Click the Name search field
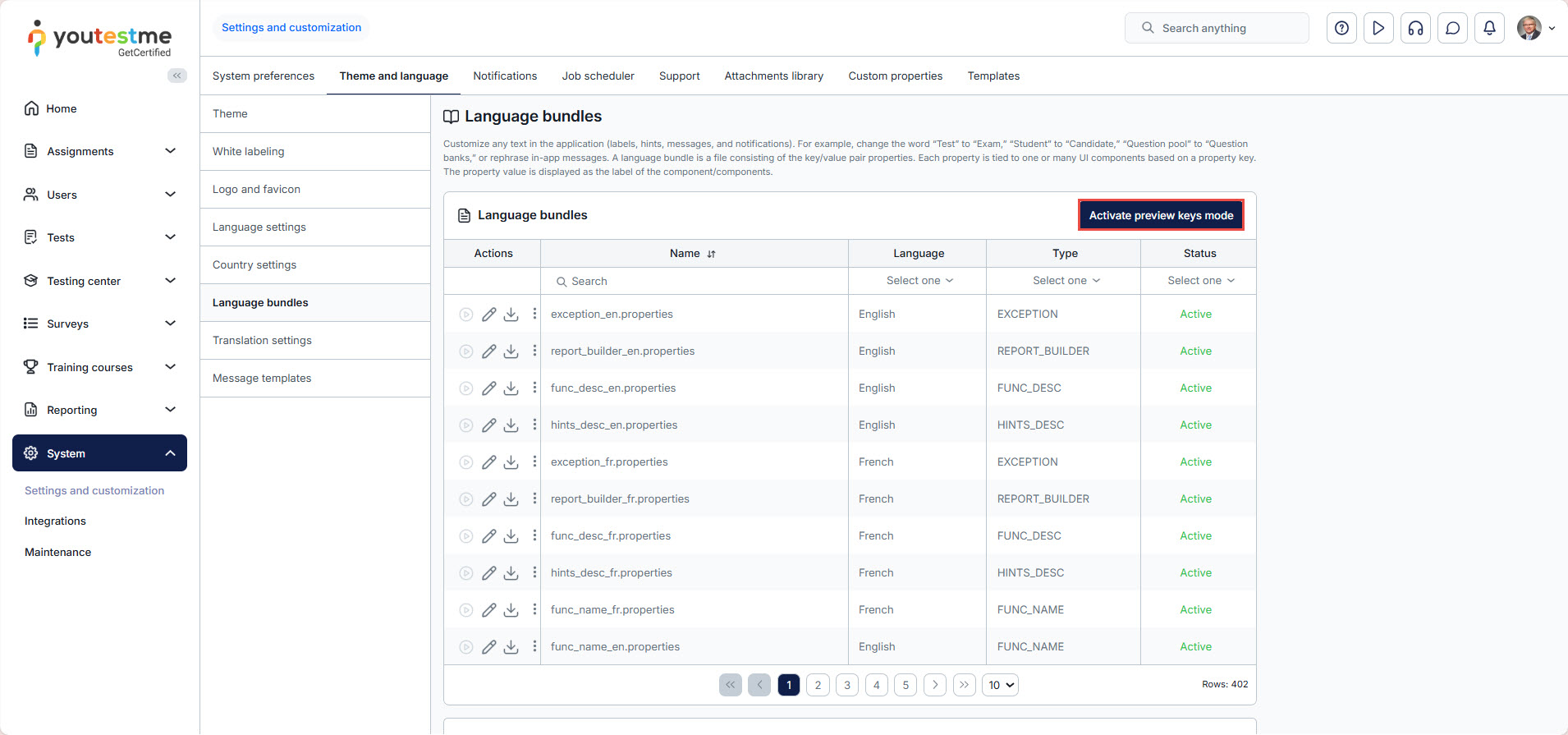Image resolution: width=1568 pixels, height=735 pixels. pyautogui.click(x=695, y=281)
